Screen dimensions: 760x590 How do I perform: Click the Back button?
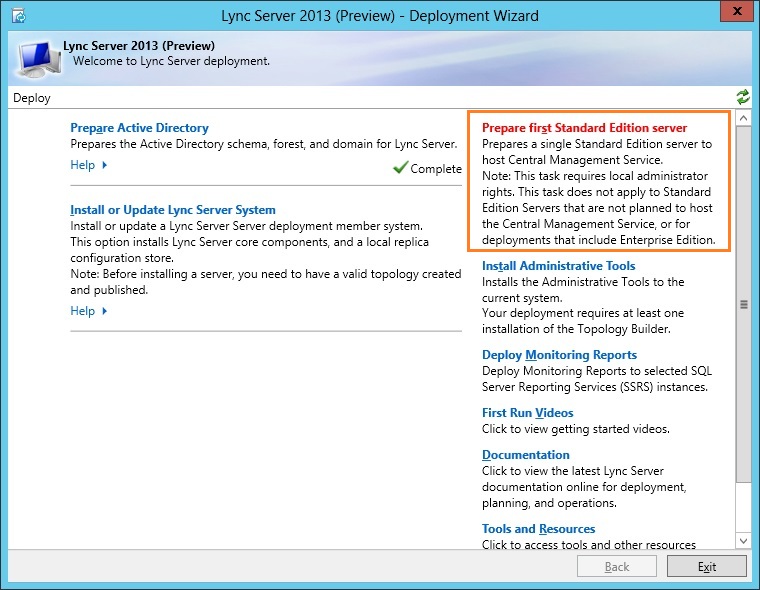click(x=617, y=566)
